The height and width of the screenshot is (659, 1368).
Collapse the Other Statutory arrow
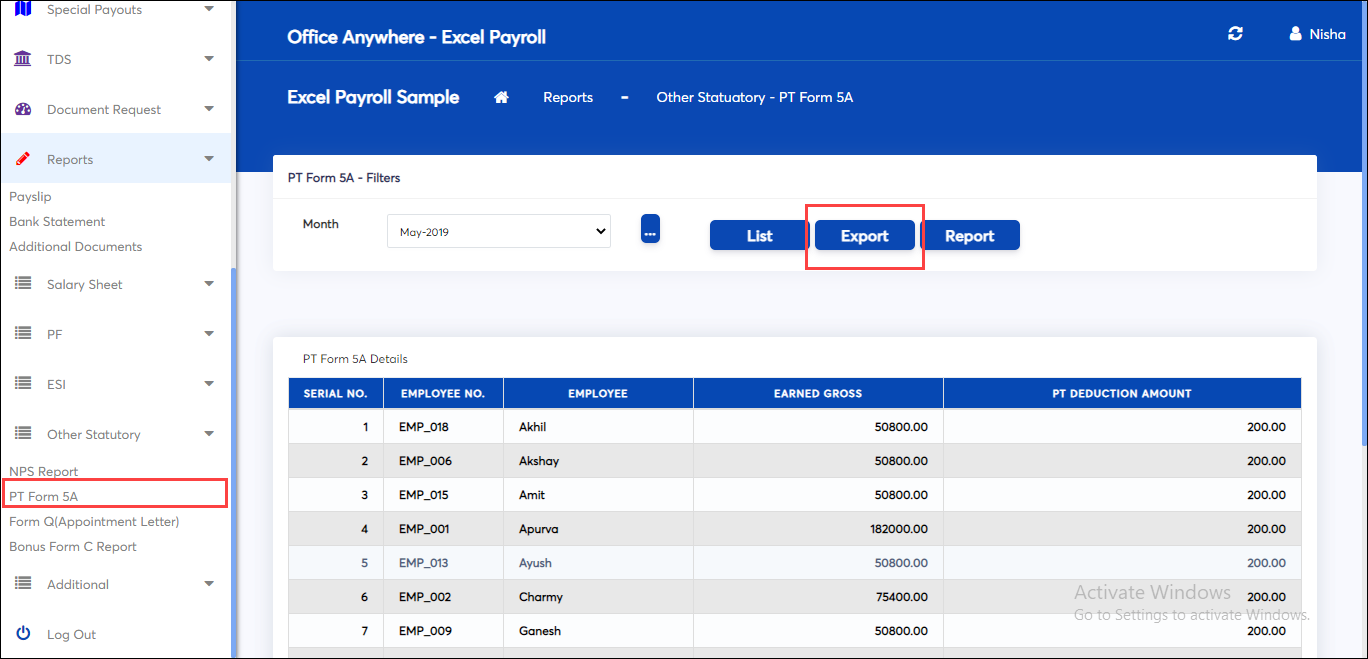point(209,434)
